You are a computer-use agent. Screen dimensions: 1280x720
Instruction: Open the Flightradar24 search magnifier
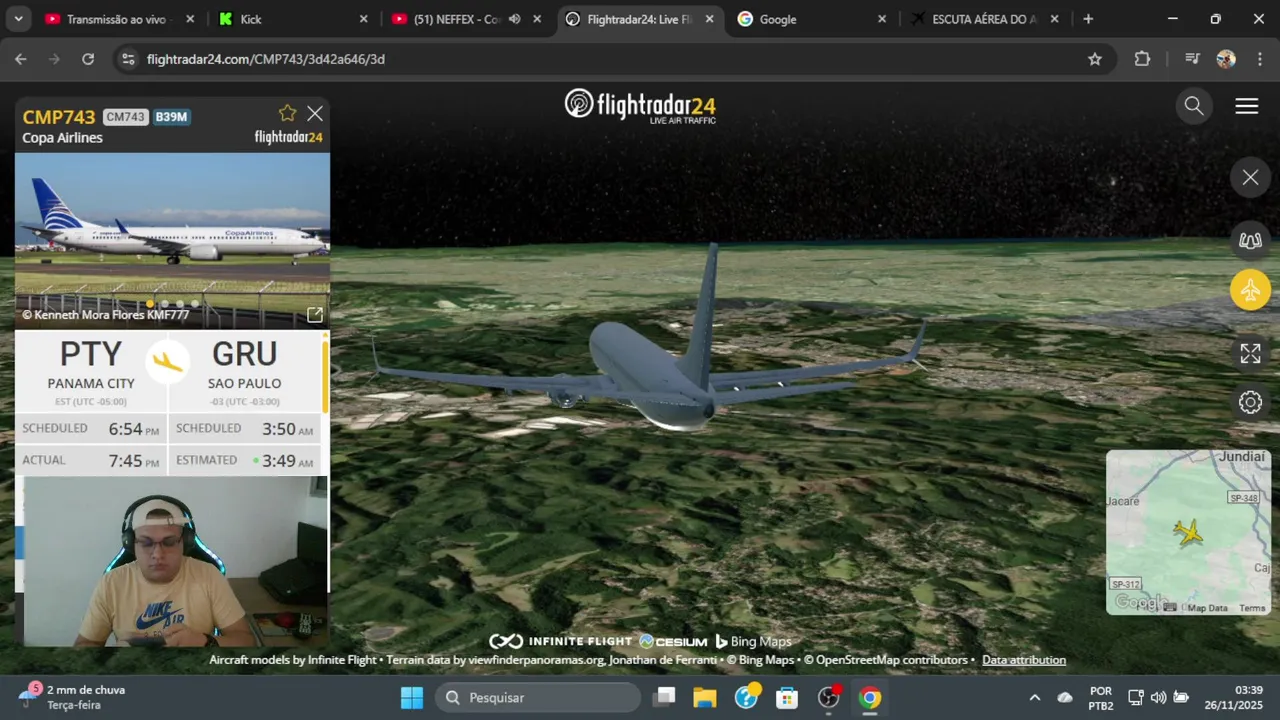1194,106
